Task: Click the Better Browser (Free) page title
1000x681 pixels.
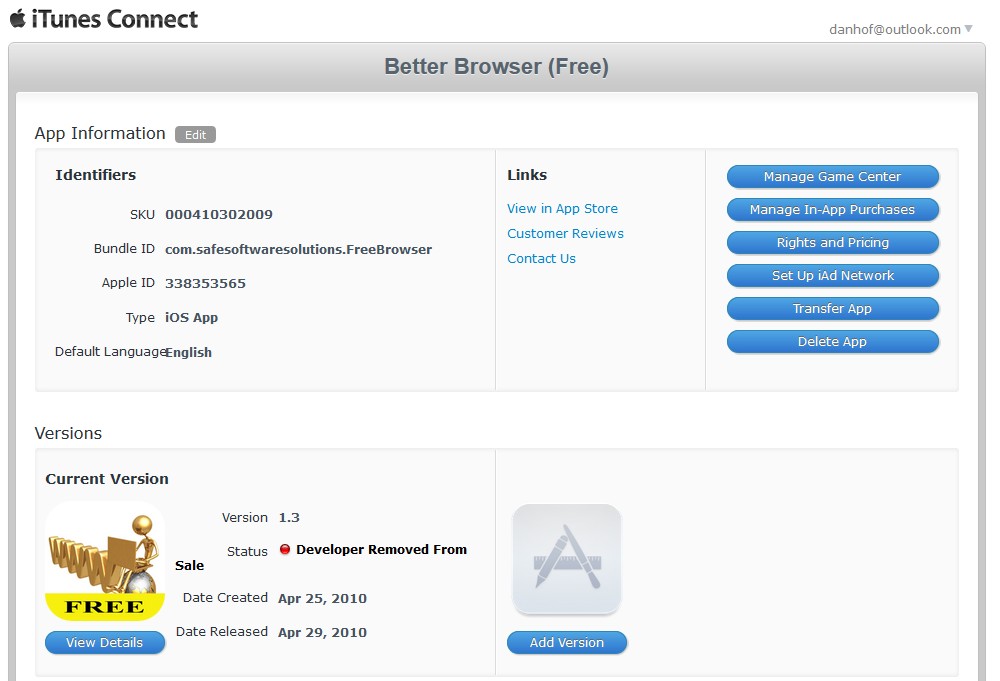Action: click(496, 66)
